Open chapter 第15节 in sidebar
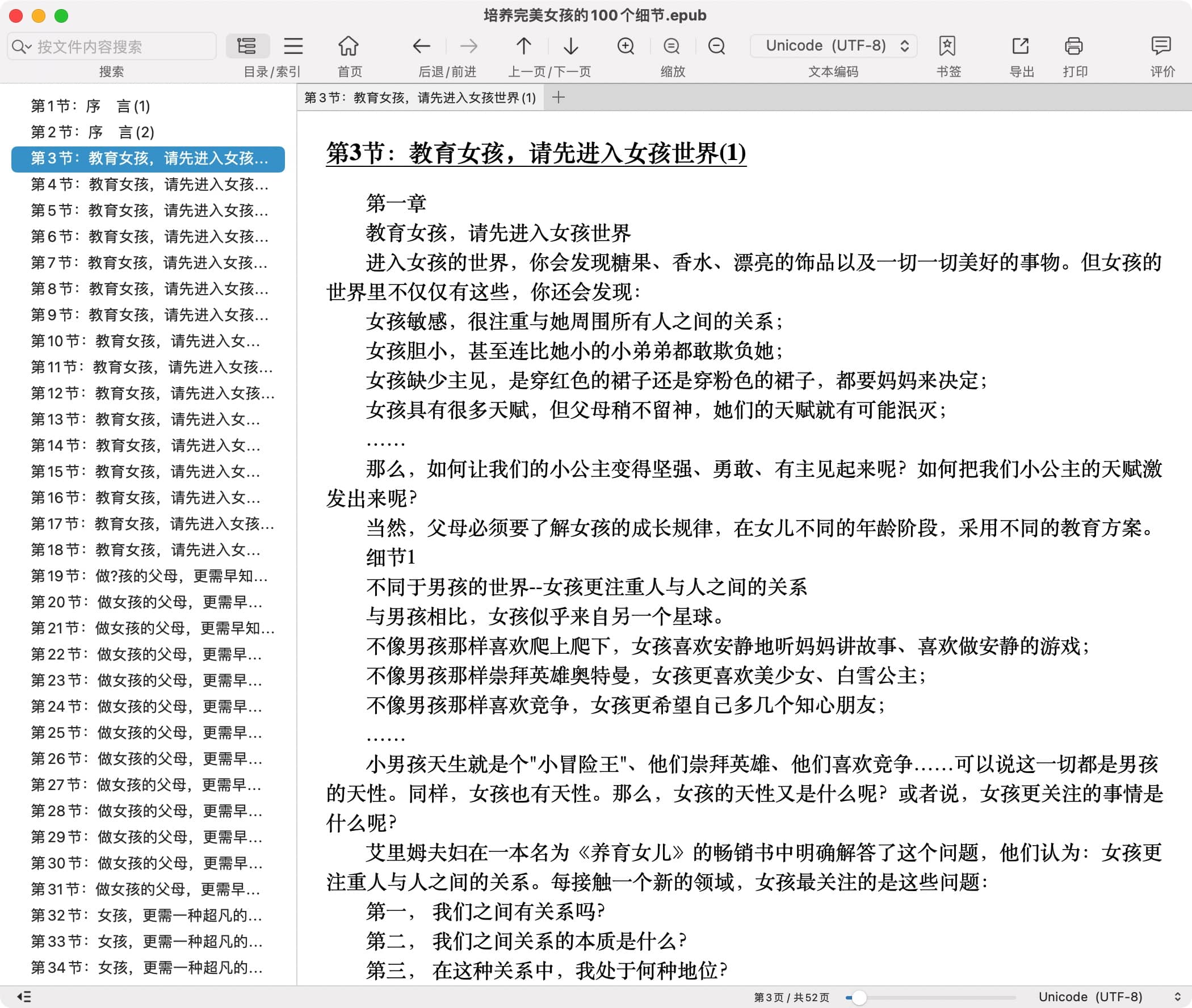Screen dimensions: 1192x1008 [x=146, y=472]
